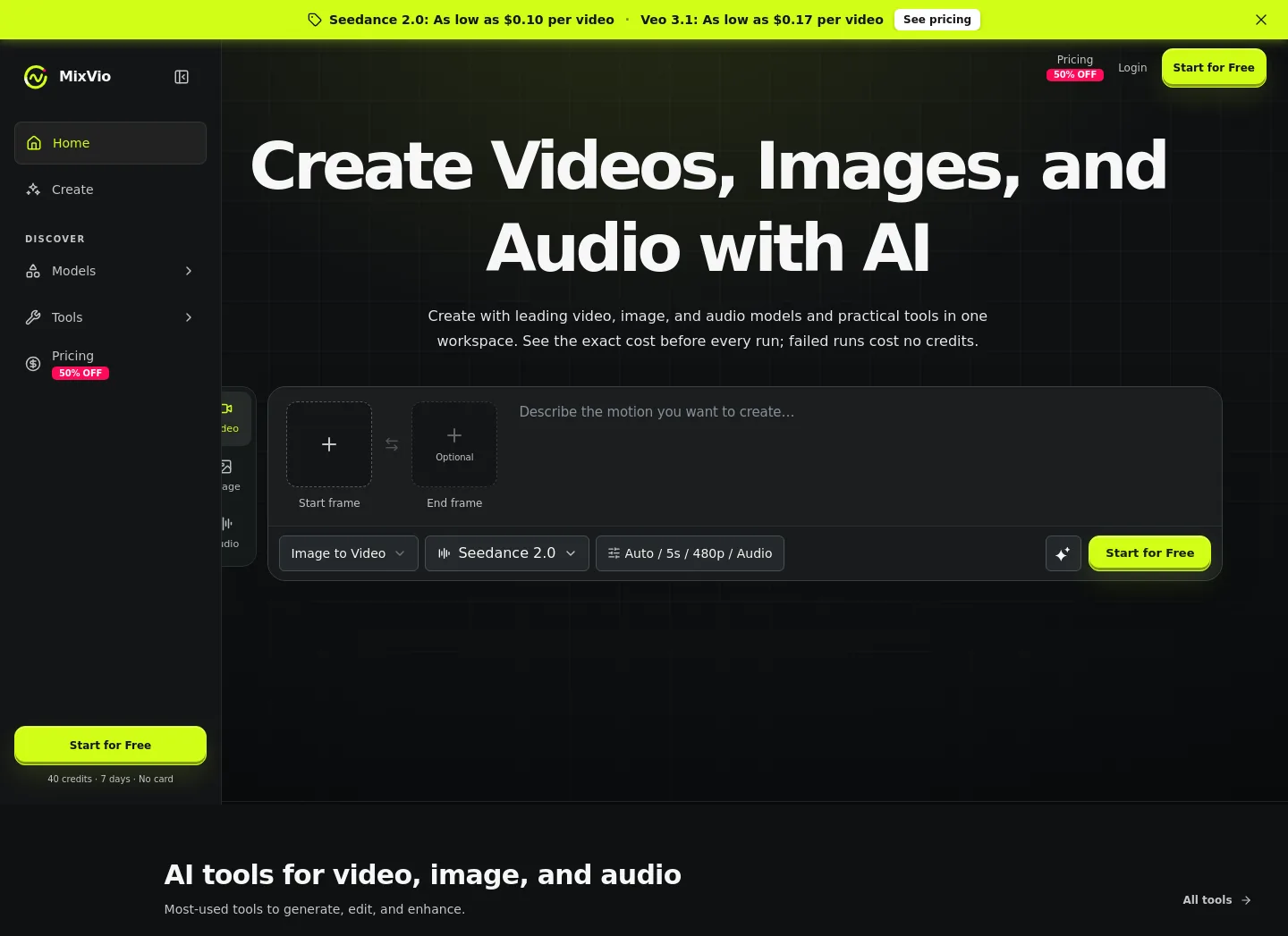Click the Tools wrench icon
1288x936 pixels.
click(33, 317)
